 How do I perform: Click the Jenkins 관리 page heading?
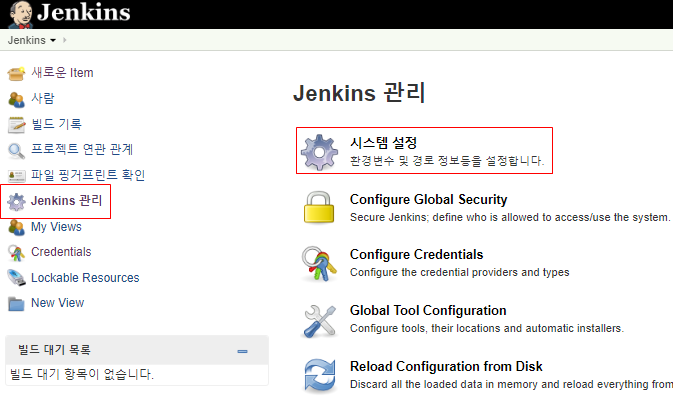(359, 93)
